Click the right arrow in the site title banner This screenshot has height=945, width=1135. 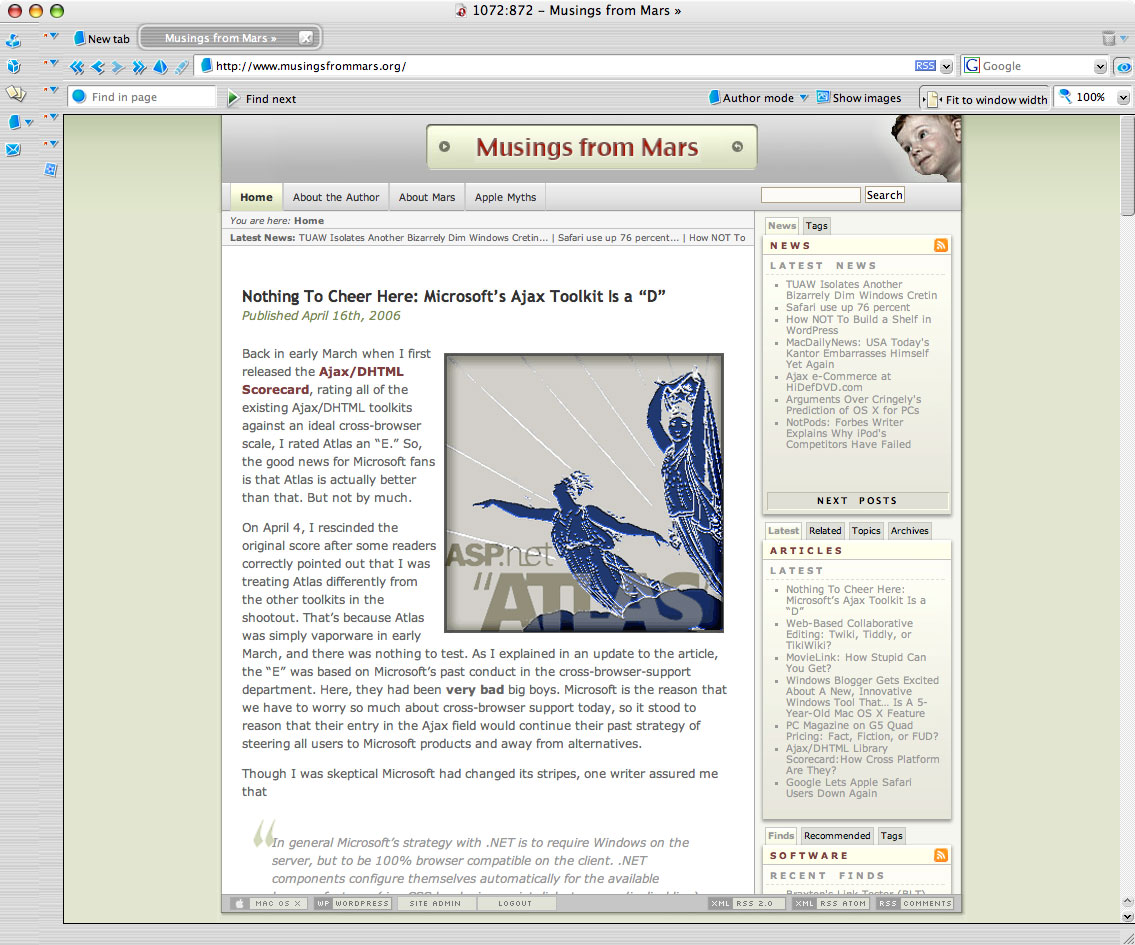[x=737, y=147]
